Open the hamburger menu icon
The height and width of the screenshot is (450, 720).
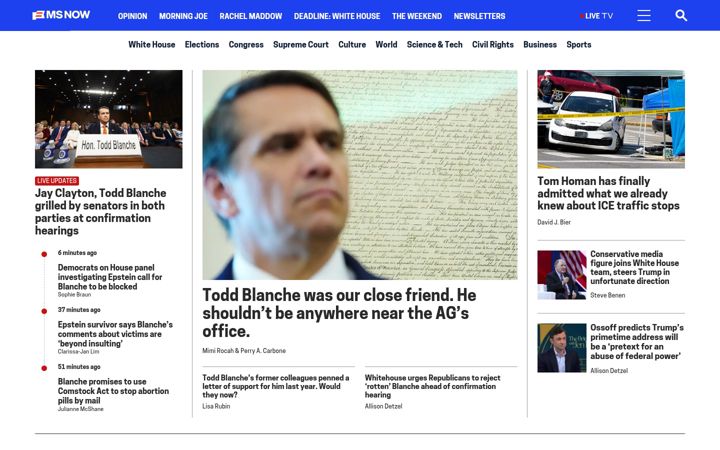click(643, 16)
